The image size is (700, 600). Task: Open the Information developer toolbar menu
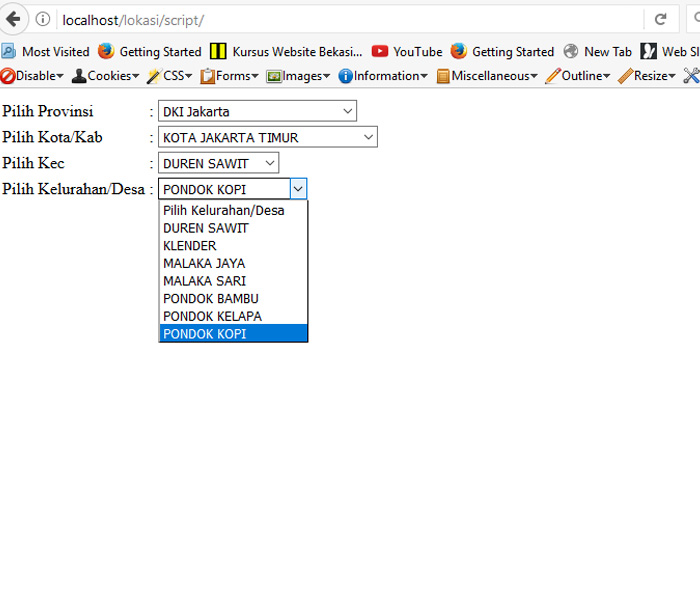[x=383, y=75]
